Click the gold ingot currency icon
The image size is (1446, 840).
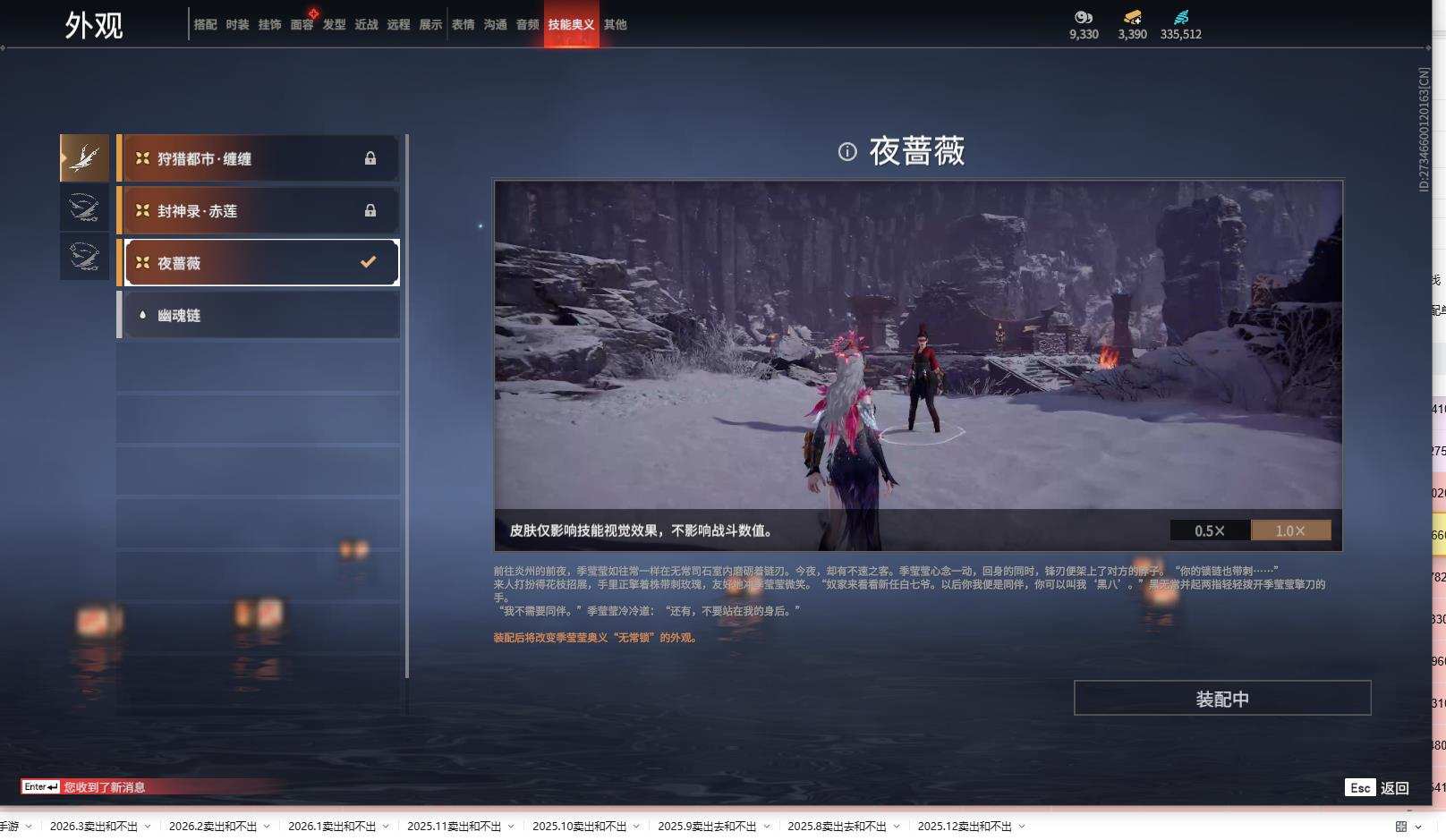coord(1131,17)
